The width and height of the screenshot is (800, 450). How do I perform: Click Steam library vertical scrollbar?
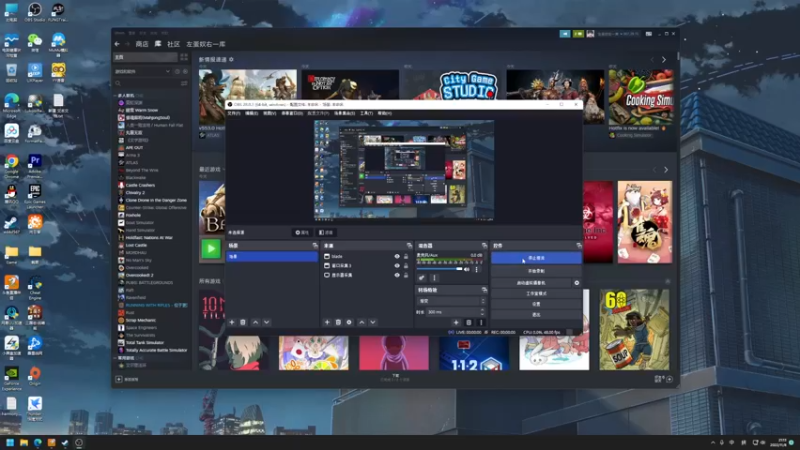pos(678,56)
